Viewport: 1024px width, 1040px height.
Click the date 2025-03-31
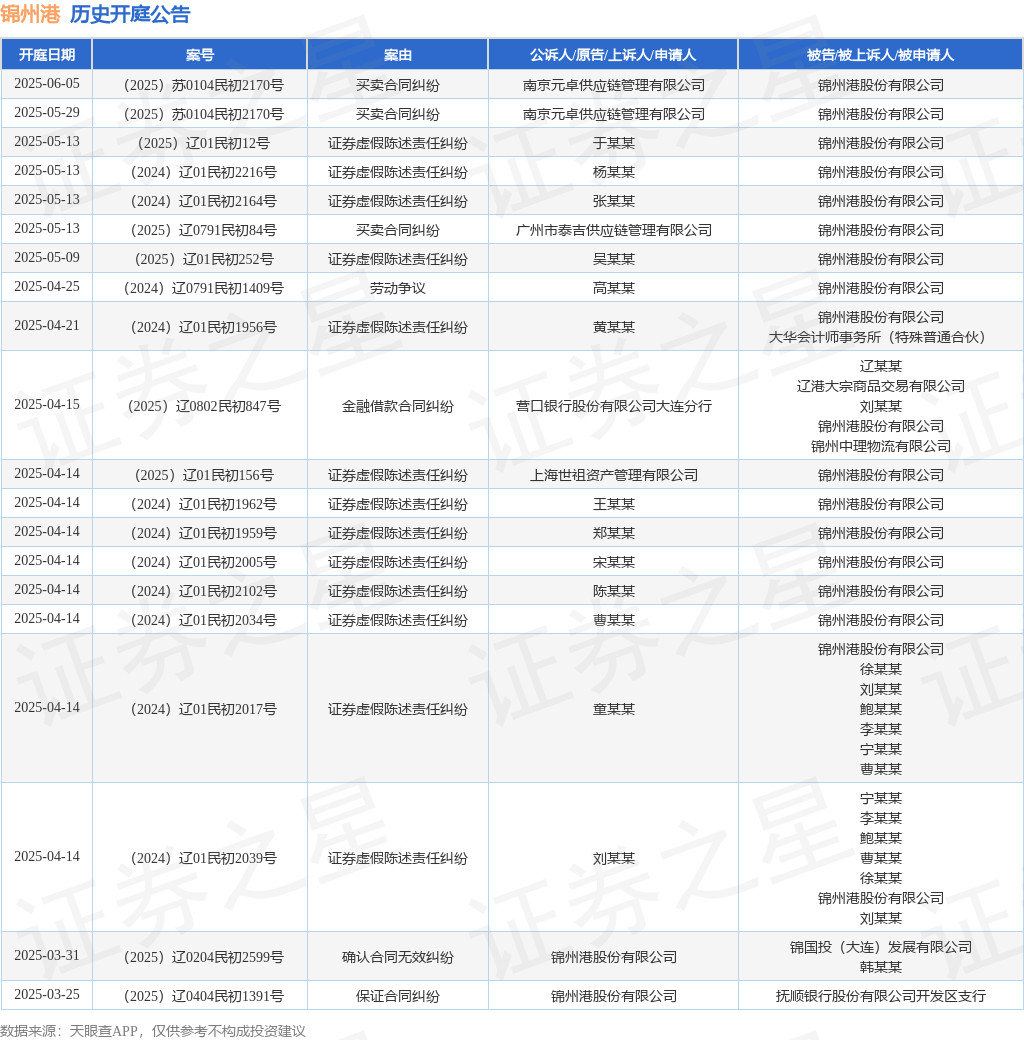tap(46, 956)
